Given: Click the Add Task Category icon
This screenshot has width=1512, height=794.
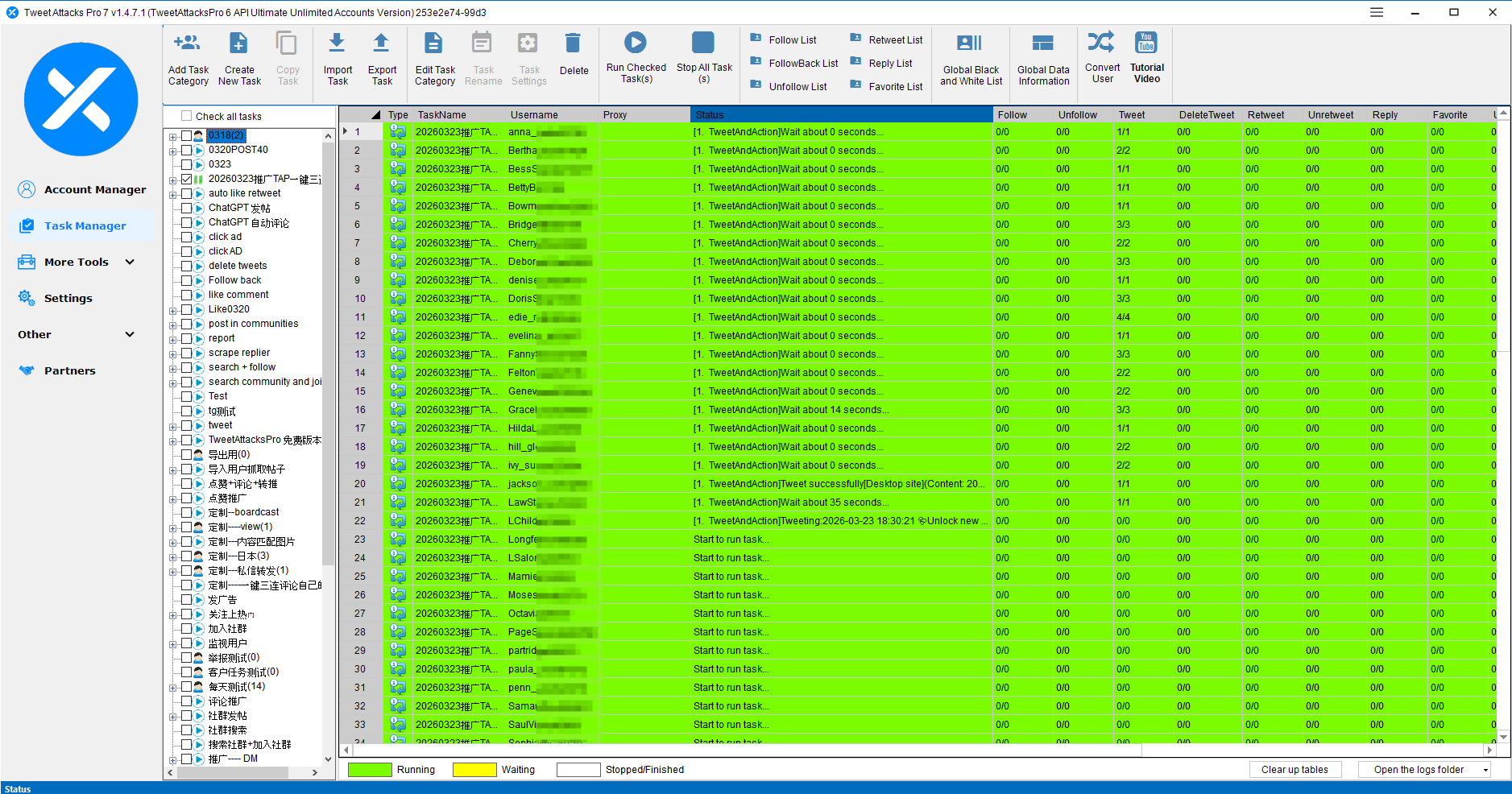Looking at the screenshot, I should [x=188, y=43].
